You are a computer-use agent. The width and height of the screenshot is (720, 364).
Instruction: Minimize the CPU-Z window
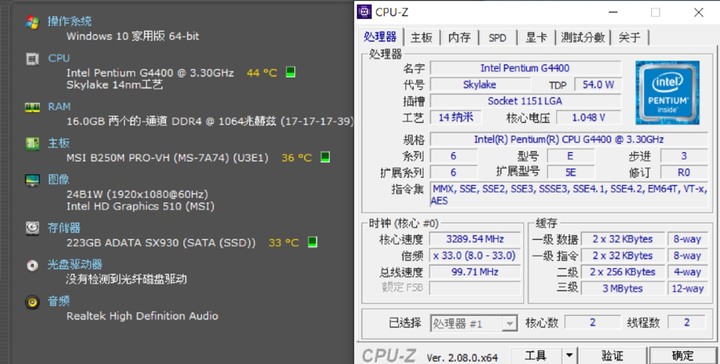coord(613,12)
